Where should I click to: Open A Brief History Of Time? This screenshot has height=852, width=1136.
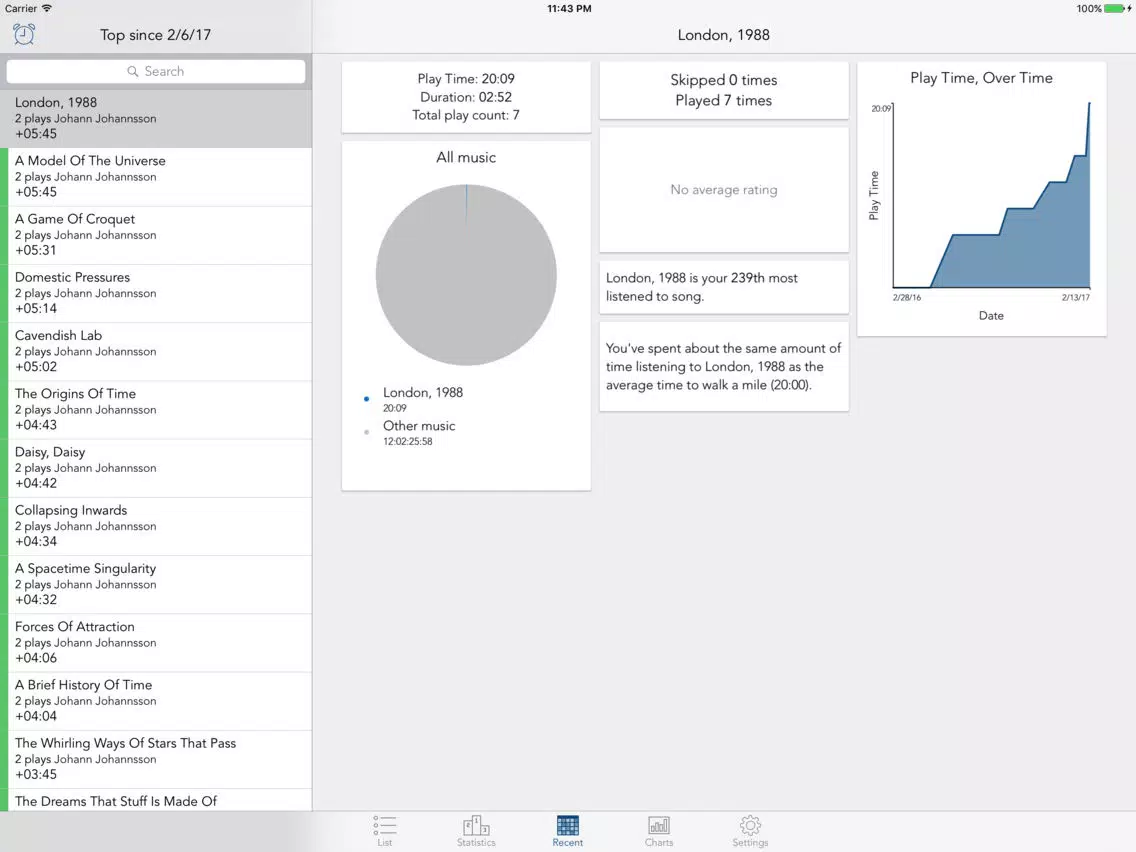[x=156, y=701]
